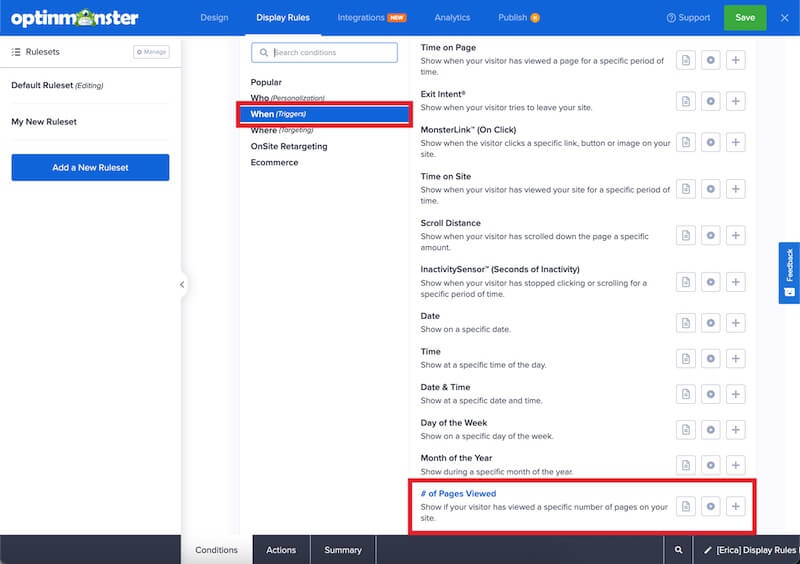Click Add a New Ruleset button

tap(90, 167)
